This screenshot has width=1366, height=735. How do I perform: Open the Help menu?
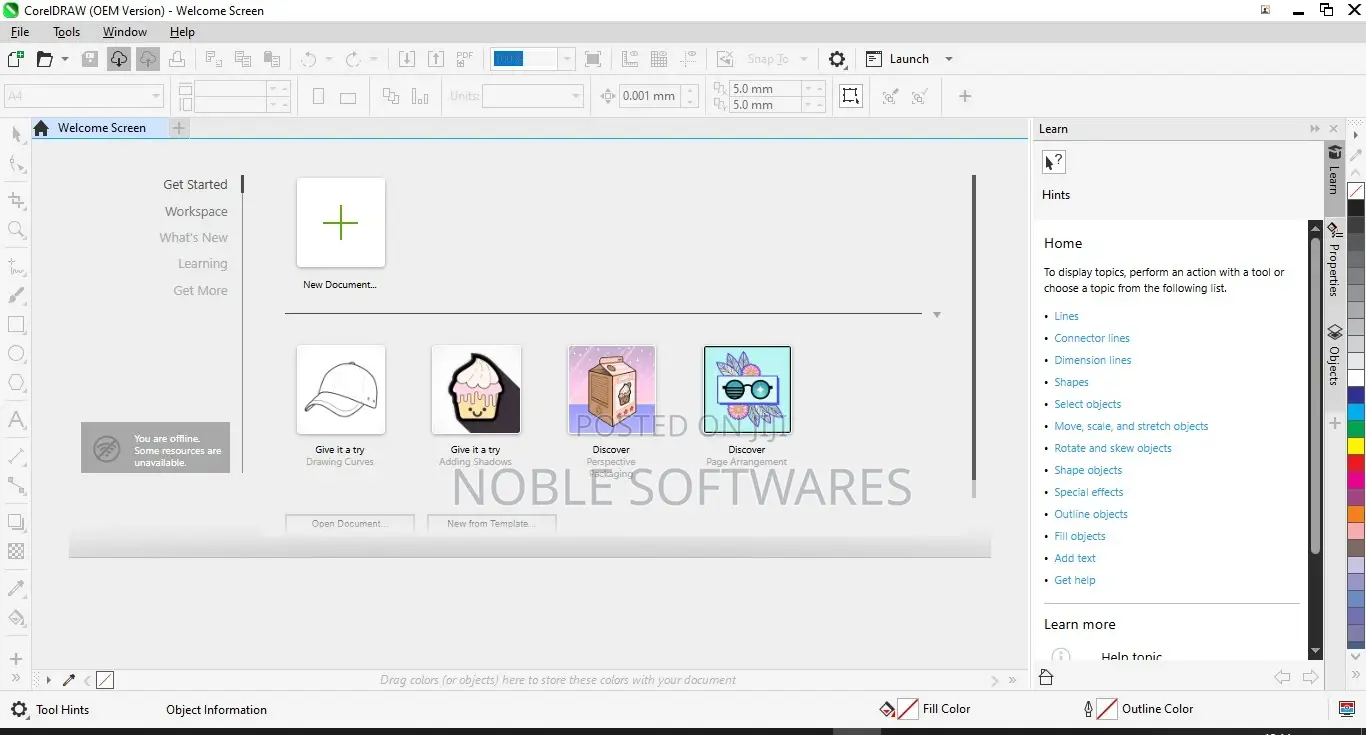click(x=182, y=32)
